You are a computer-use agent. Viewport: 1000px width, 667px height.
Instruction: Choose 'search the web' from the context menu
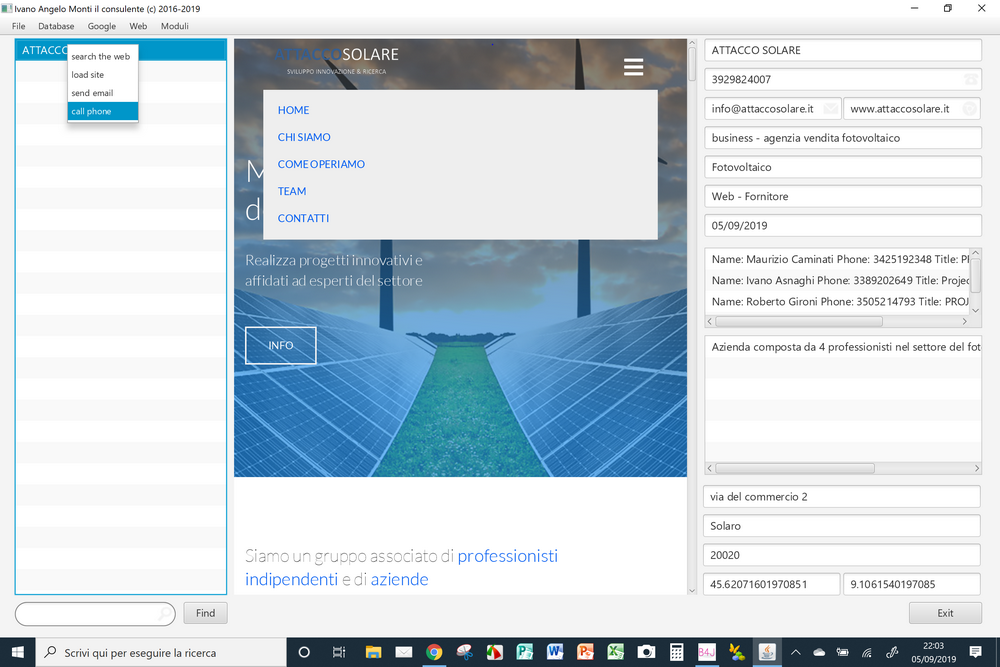pyautogui.click(x=103, y=56)
